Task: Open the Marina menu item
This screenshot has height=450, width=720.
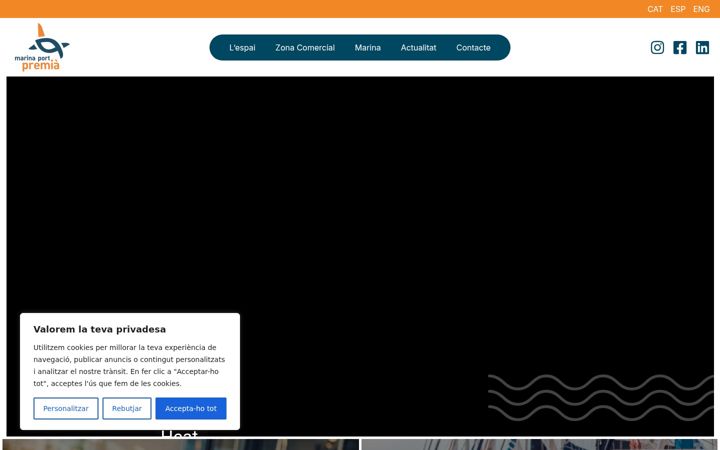Action: tap(367, 48)
